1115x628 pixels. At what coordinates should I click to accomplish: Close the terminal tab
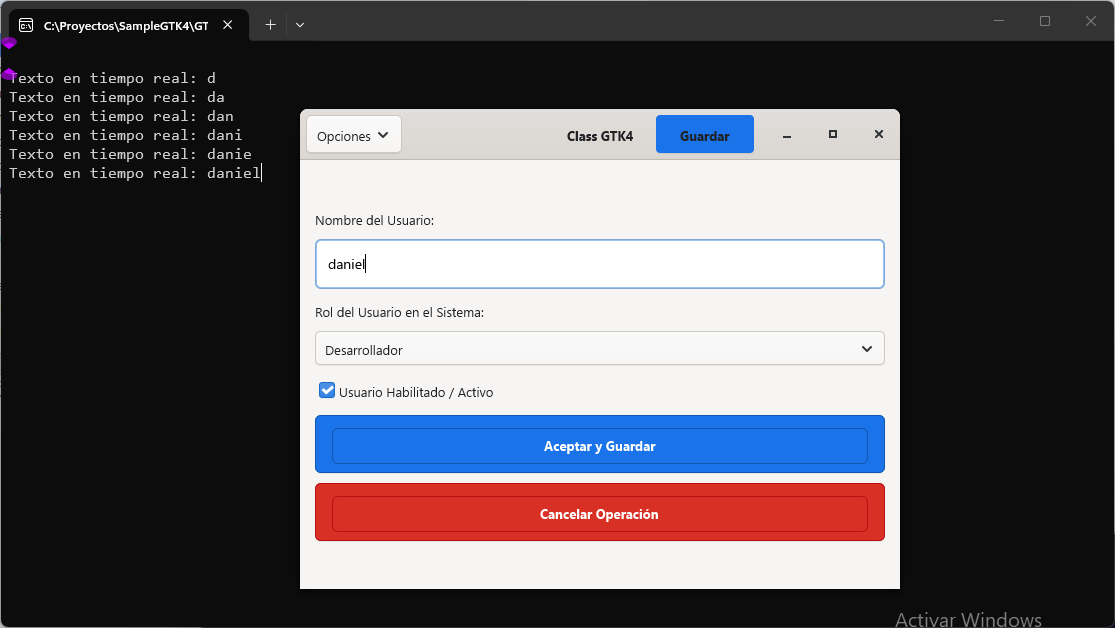click(228, 25)
